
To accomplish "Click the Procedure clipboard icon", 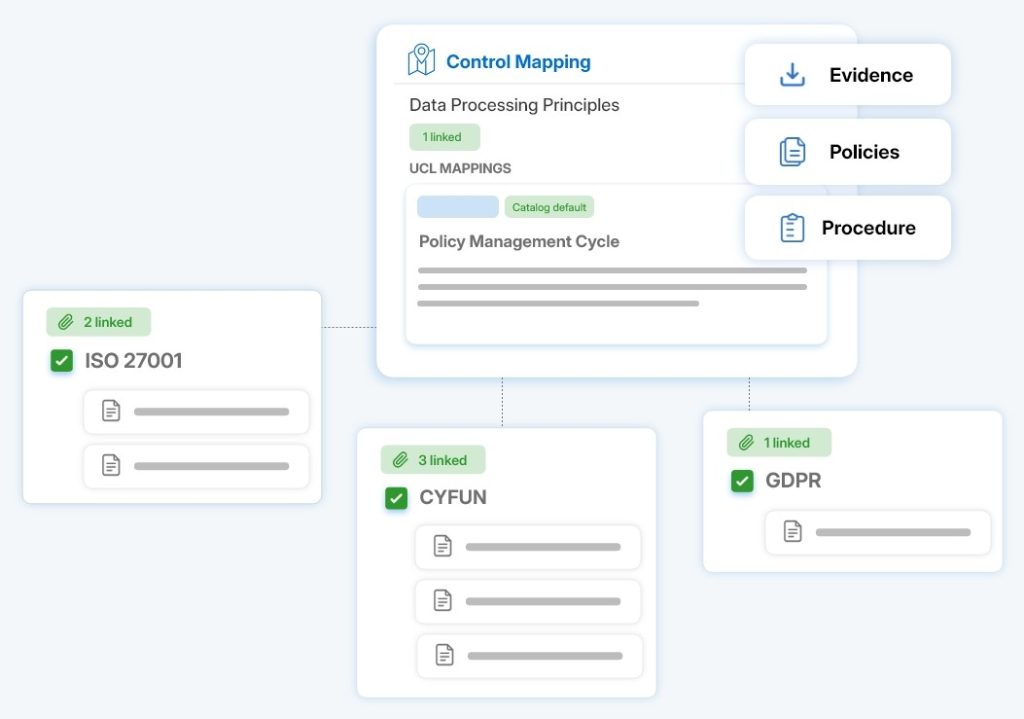I will coord(792,227).
